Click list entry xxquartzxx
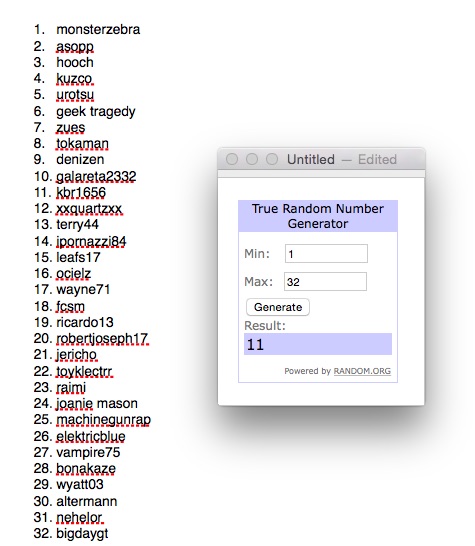Screen dimensions: 475x546 click(x=89, y=209)
